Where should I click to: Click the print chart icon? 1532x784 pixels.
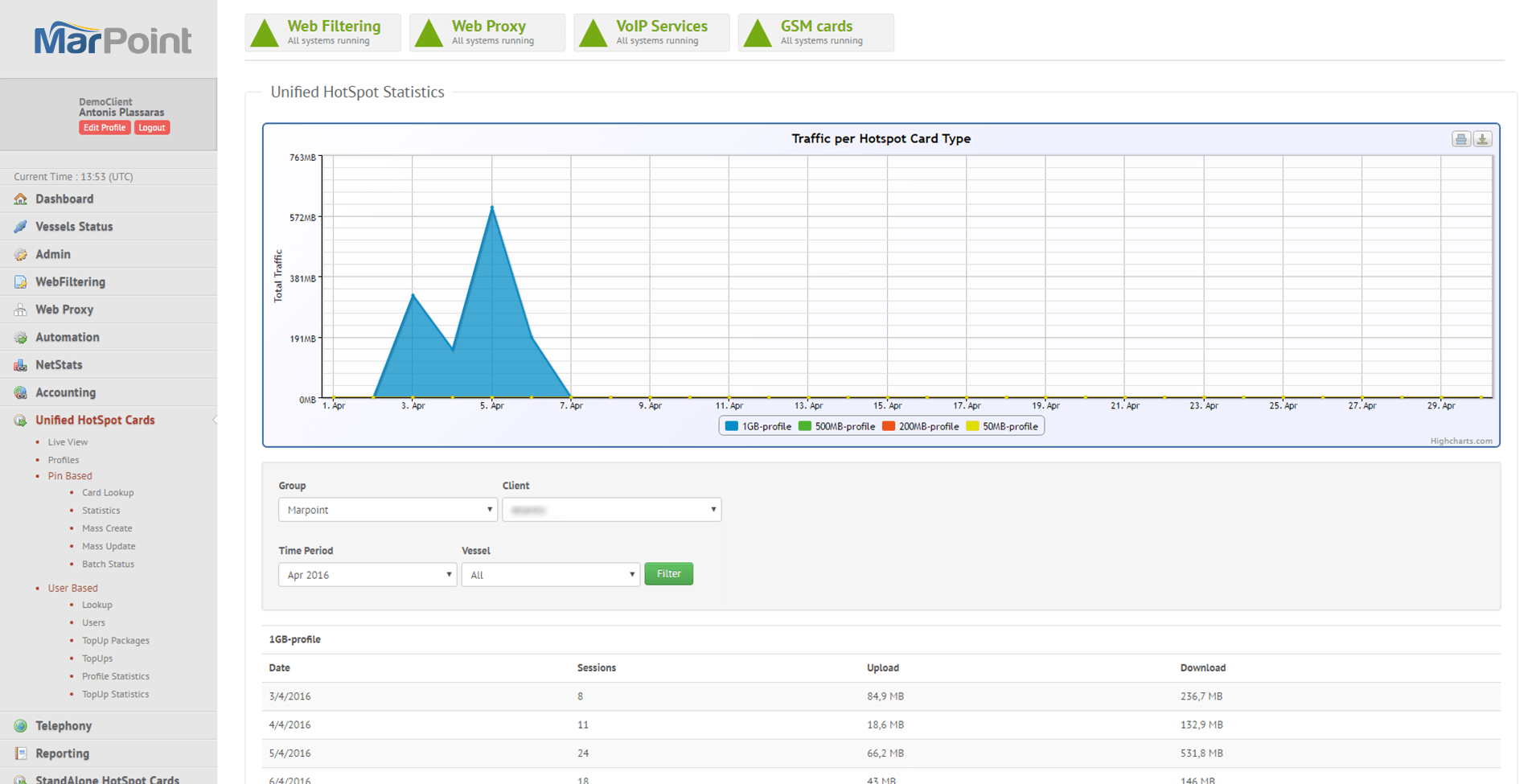click(1461, 139)
